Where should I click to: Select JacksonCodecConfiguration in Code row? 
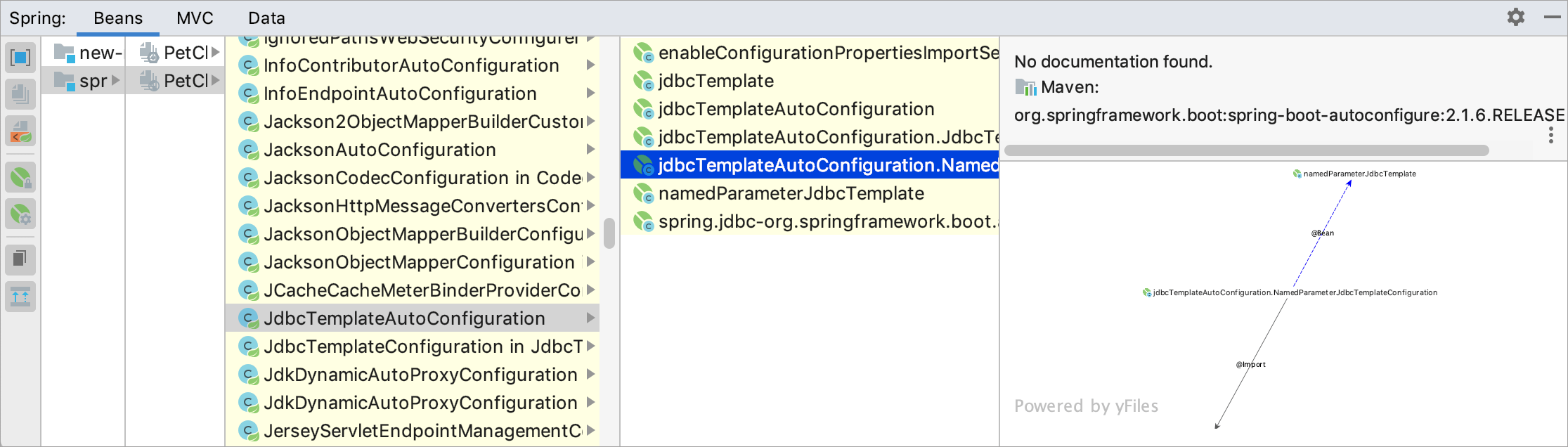[x=413, y=178]
